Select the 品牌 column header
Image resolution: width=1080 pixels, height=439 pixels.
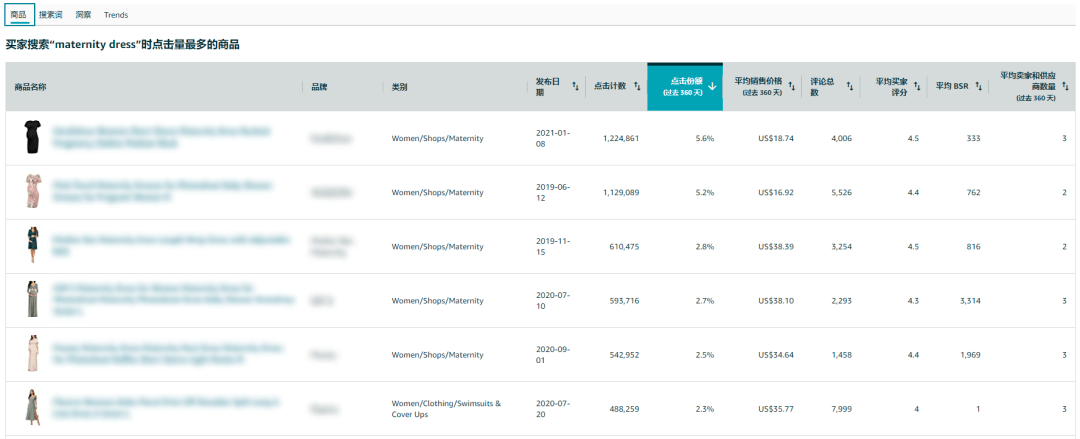coord(319,87)
